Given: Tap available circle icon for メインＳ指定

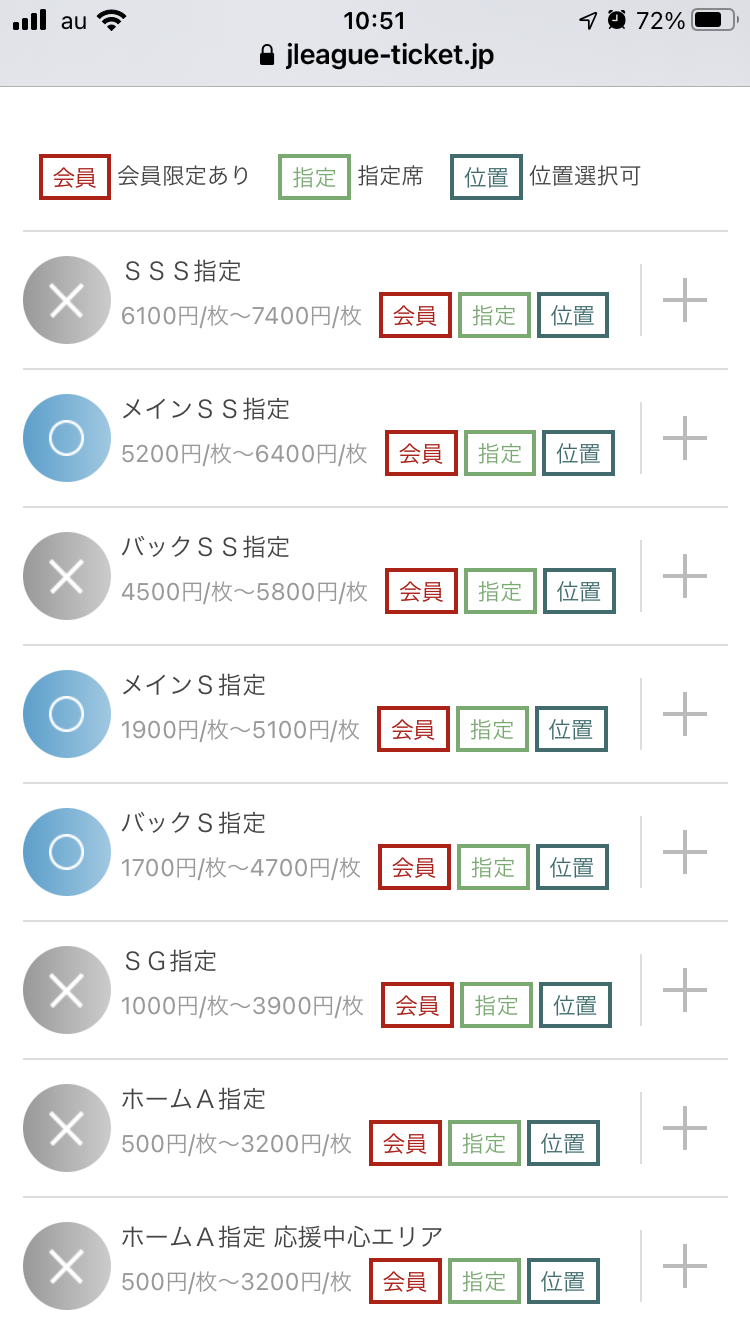Looking at the screenshot, I should (66, 714).
